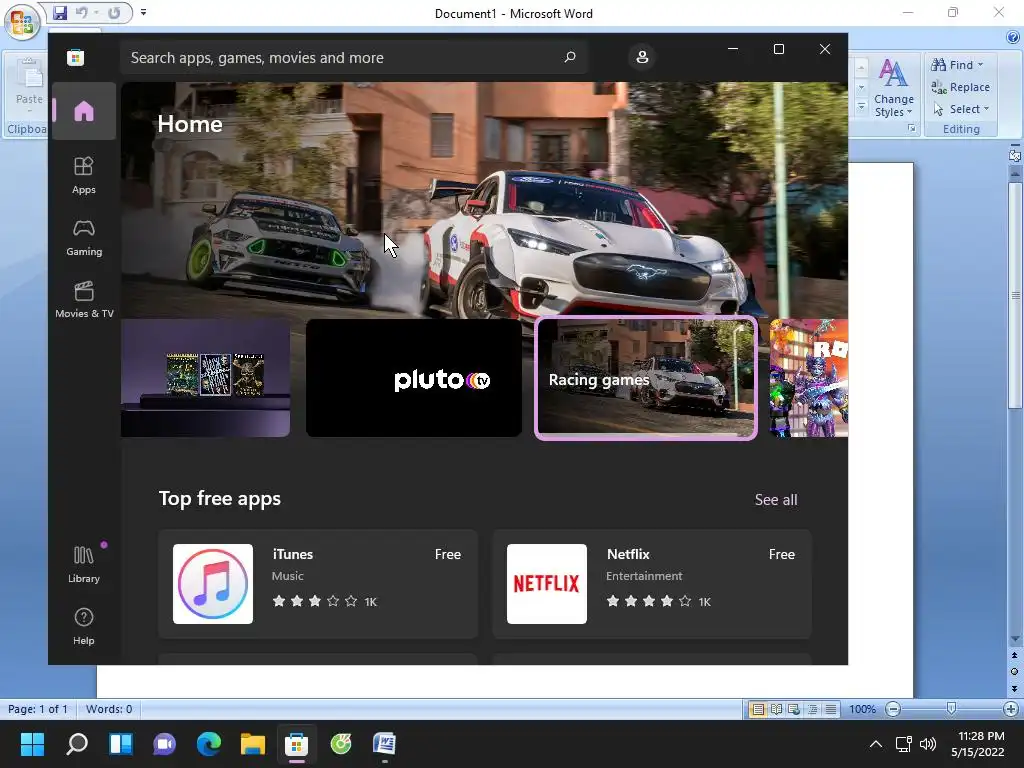Select the Roblox featured tile
The height and width of the screenshot is (768, 1024).
809,378
